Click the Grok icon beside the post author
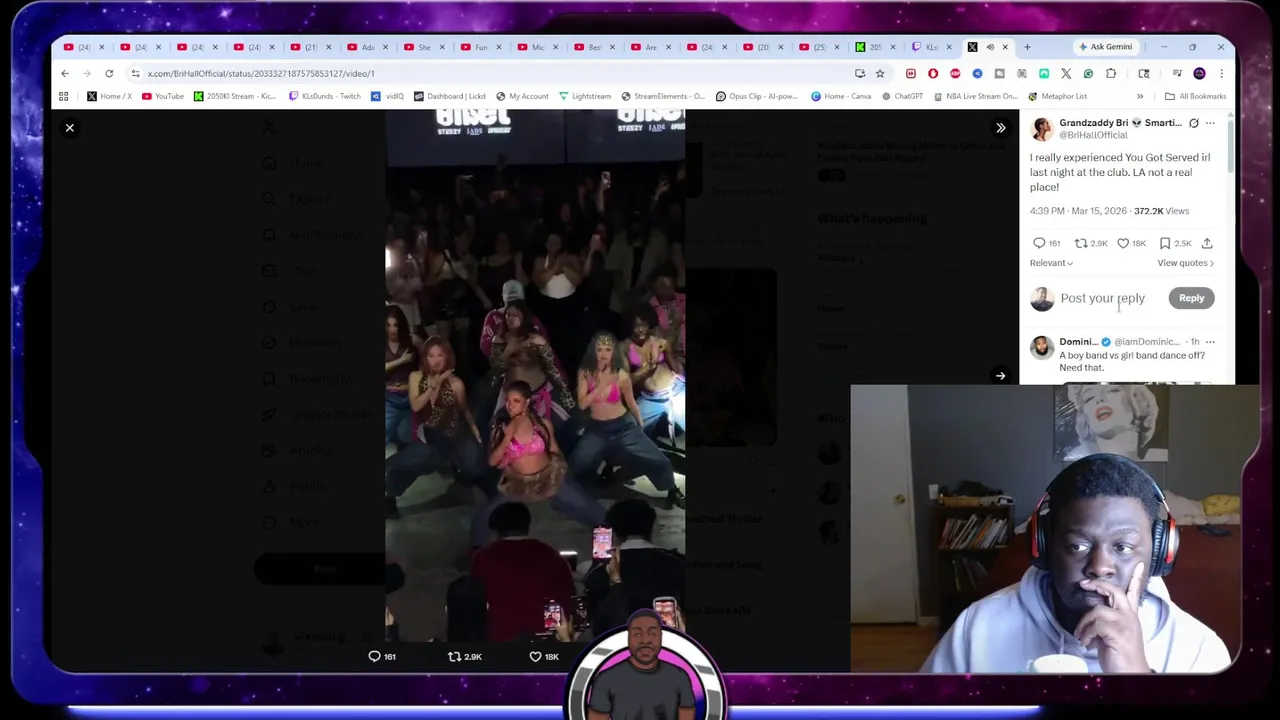This screenshot has width=1280, height=720. 1193,123
